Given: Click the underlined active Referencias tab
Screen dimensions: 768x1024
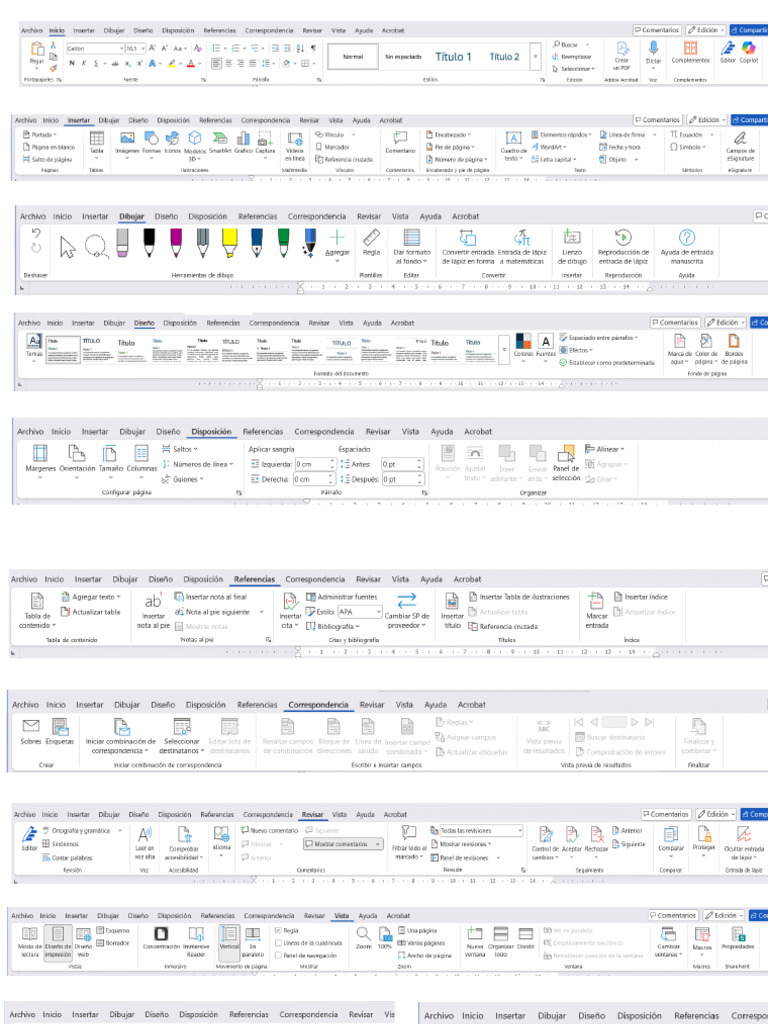Looking at the screenshot, I should [x=254, y=579].
